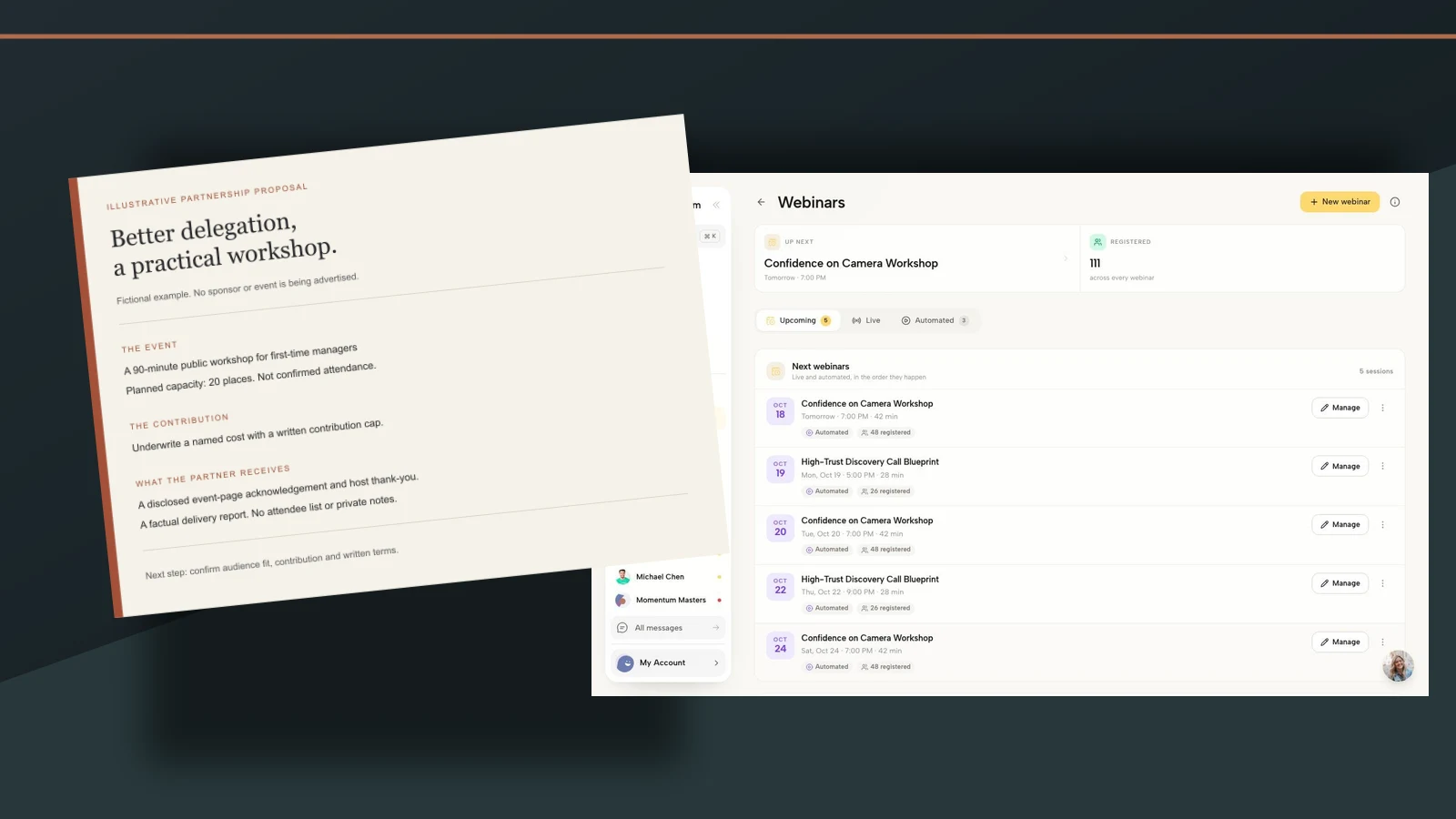
Task: Click the OCT 19 date badge
Action: click(780, 470)
